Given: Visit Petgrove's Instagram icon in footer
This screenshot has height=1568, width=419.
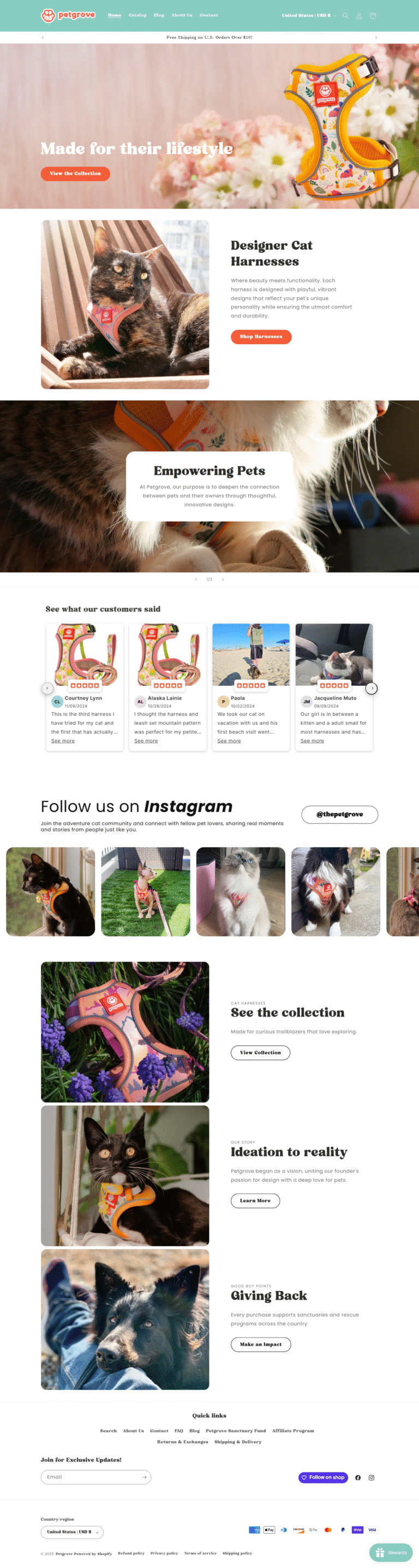Looking at the screenshot, I should [372, 1477].
